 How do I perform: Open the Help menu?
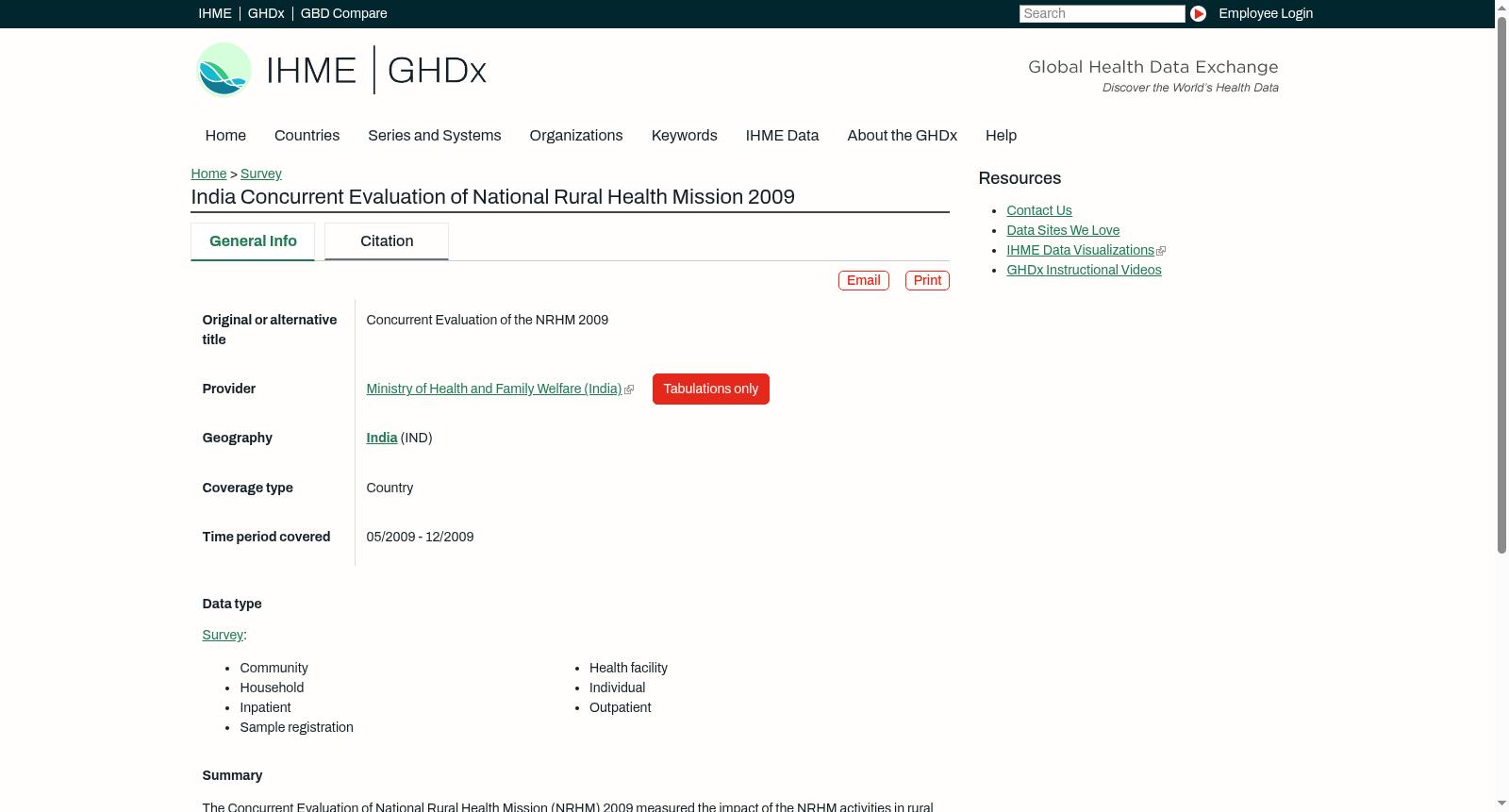coord(1001,135)
